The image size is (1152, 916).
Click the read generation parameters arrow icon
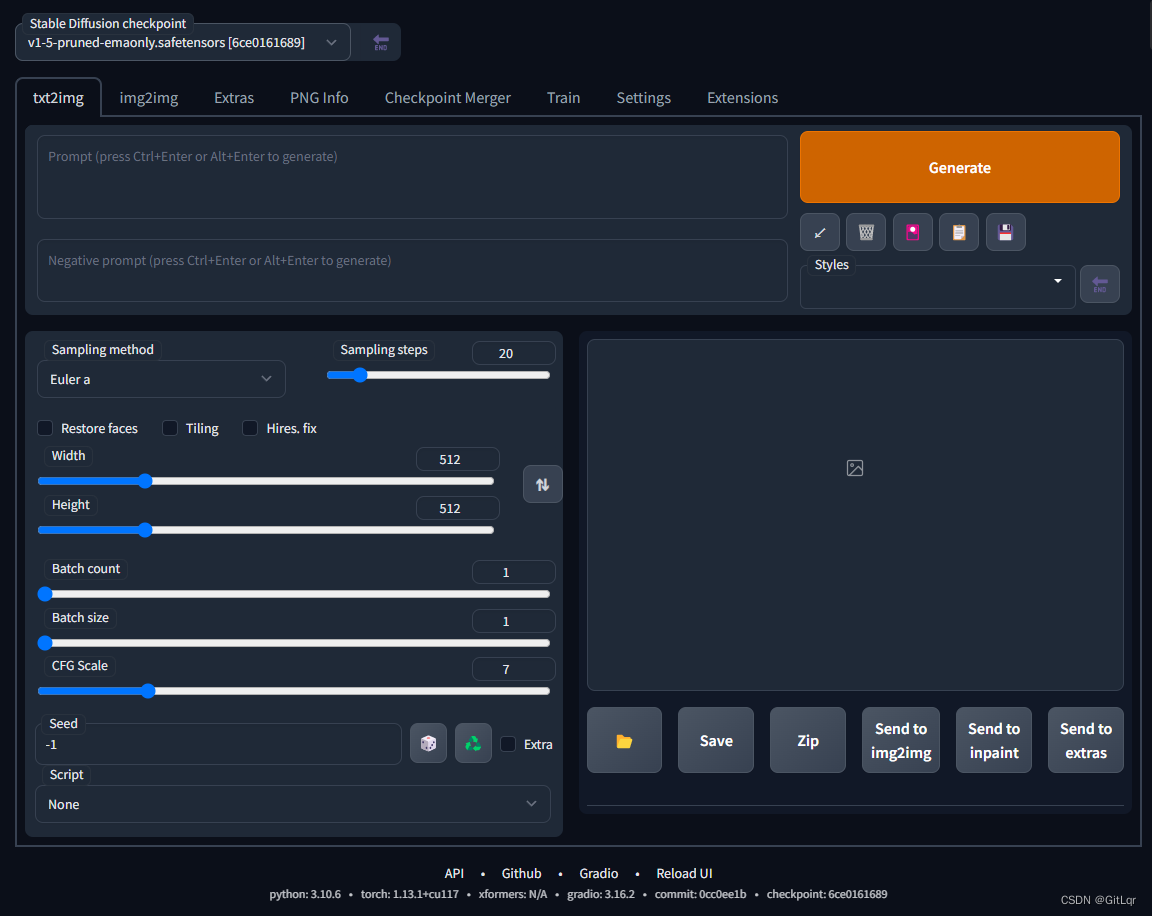(x=819, y=233)
